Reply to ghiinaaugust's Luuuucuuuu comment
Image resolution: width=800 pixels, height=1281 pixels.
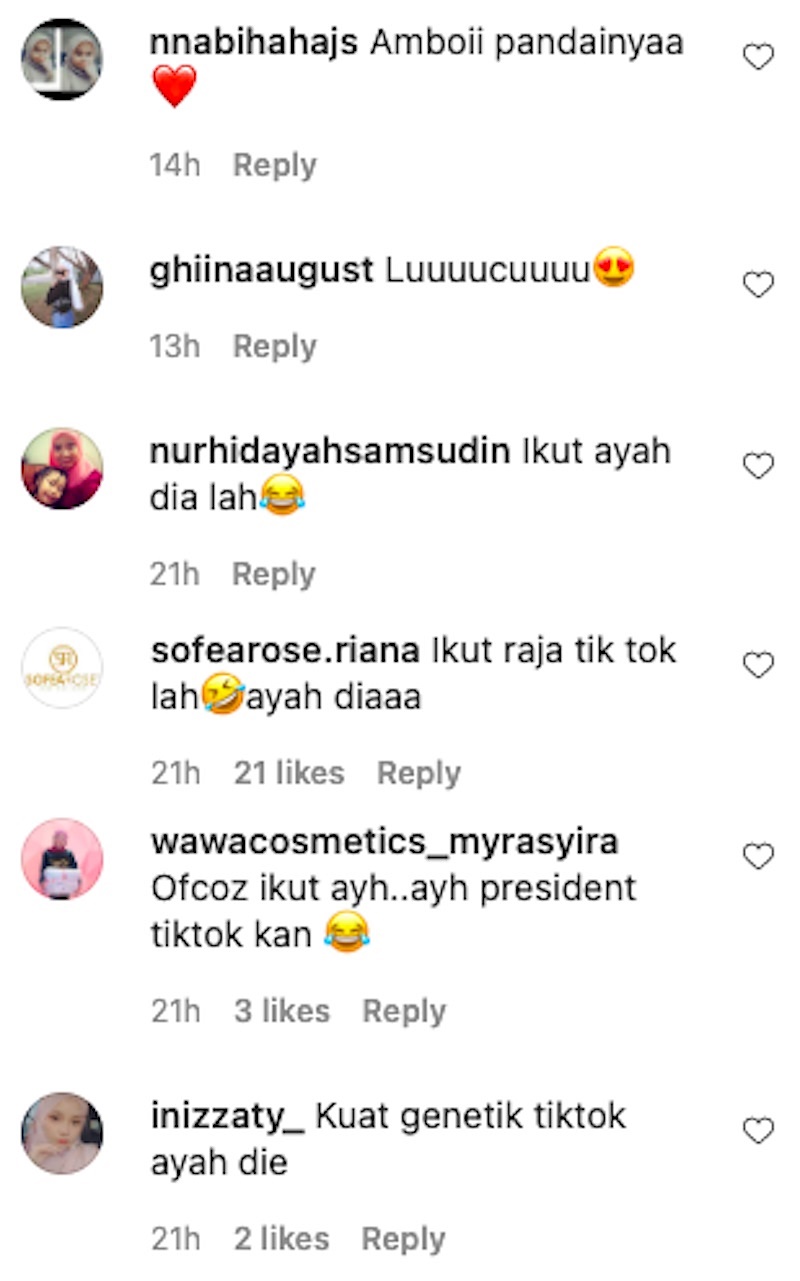[x=274, y=347]
